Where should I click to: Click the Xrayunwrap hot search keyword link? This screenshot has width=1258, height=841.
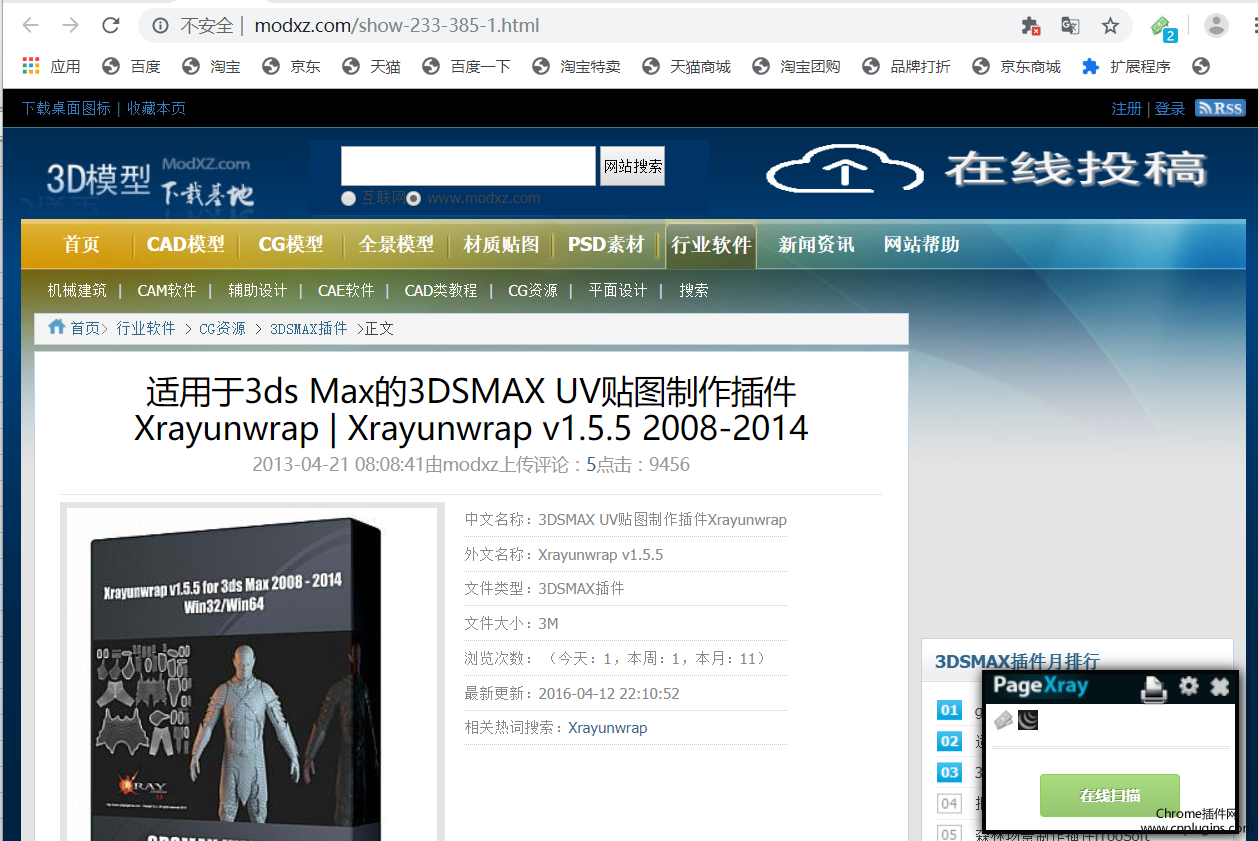click(x=607, y=728)
